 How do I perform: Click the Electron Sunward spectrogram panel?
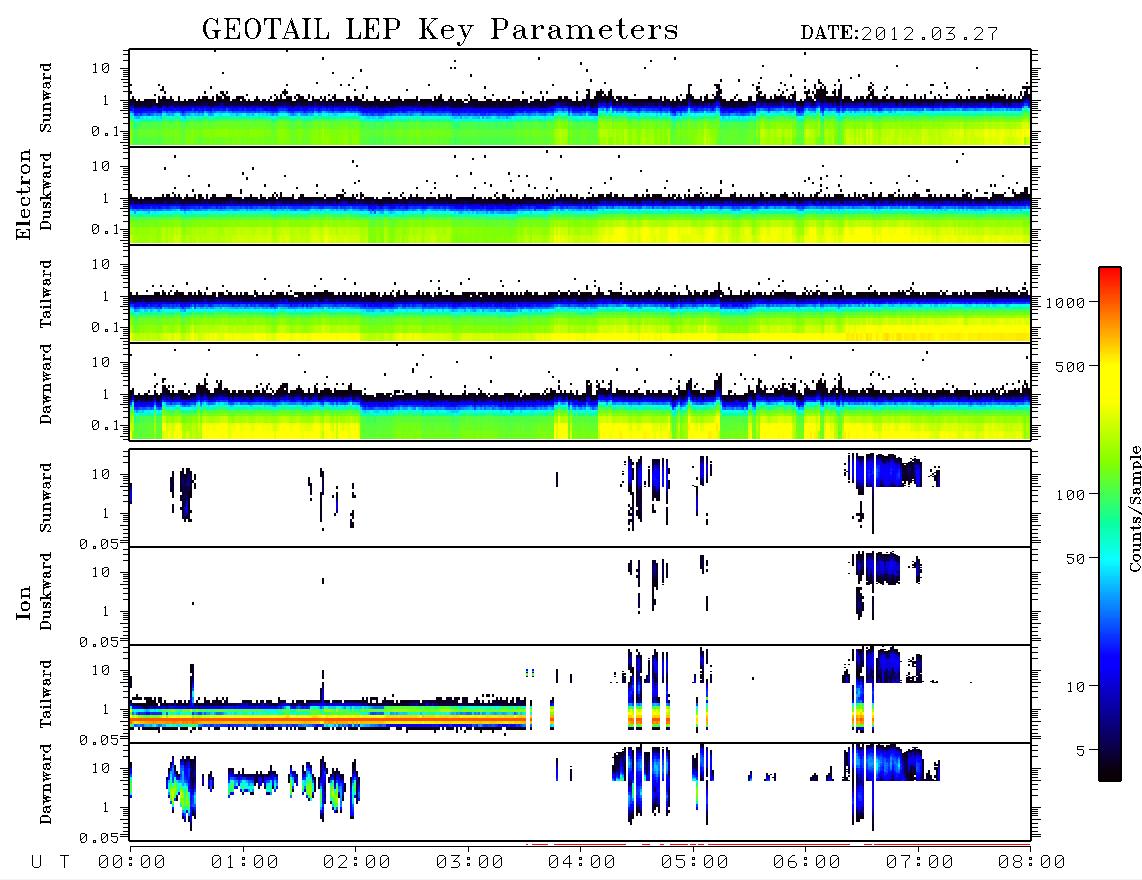[x=580, y=98]
